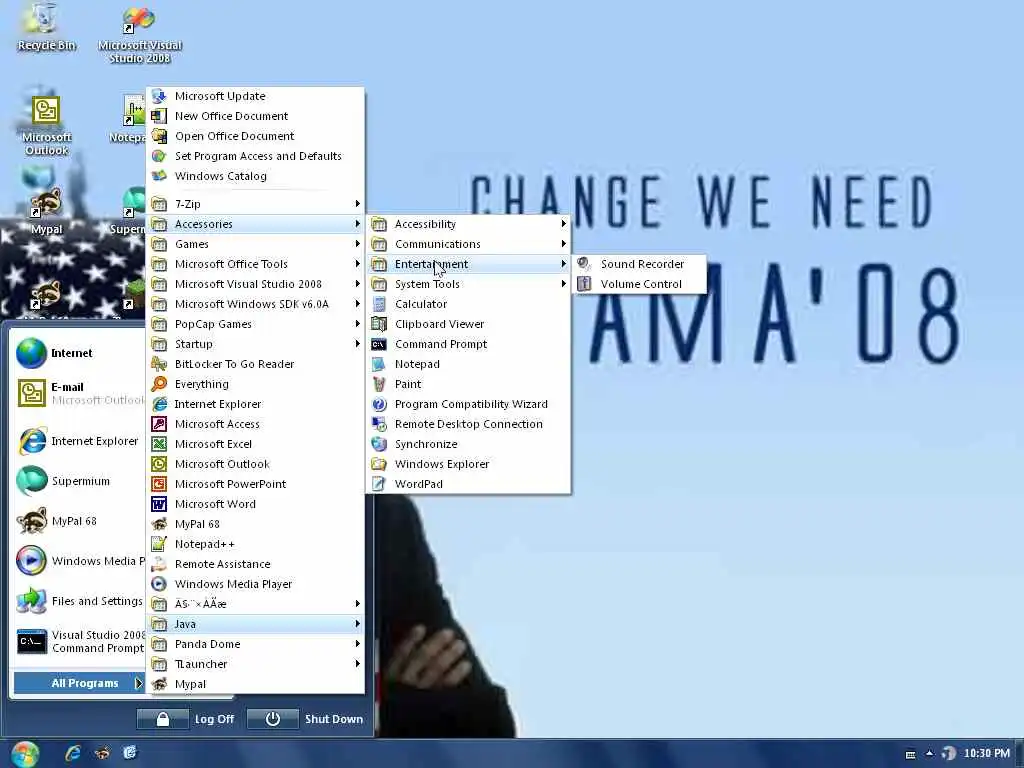Click the volume icon in system tray

(948, 754)
